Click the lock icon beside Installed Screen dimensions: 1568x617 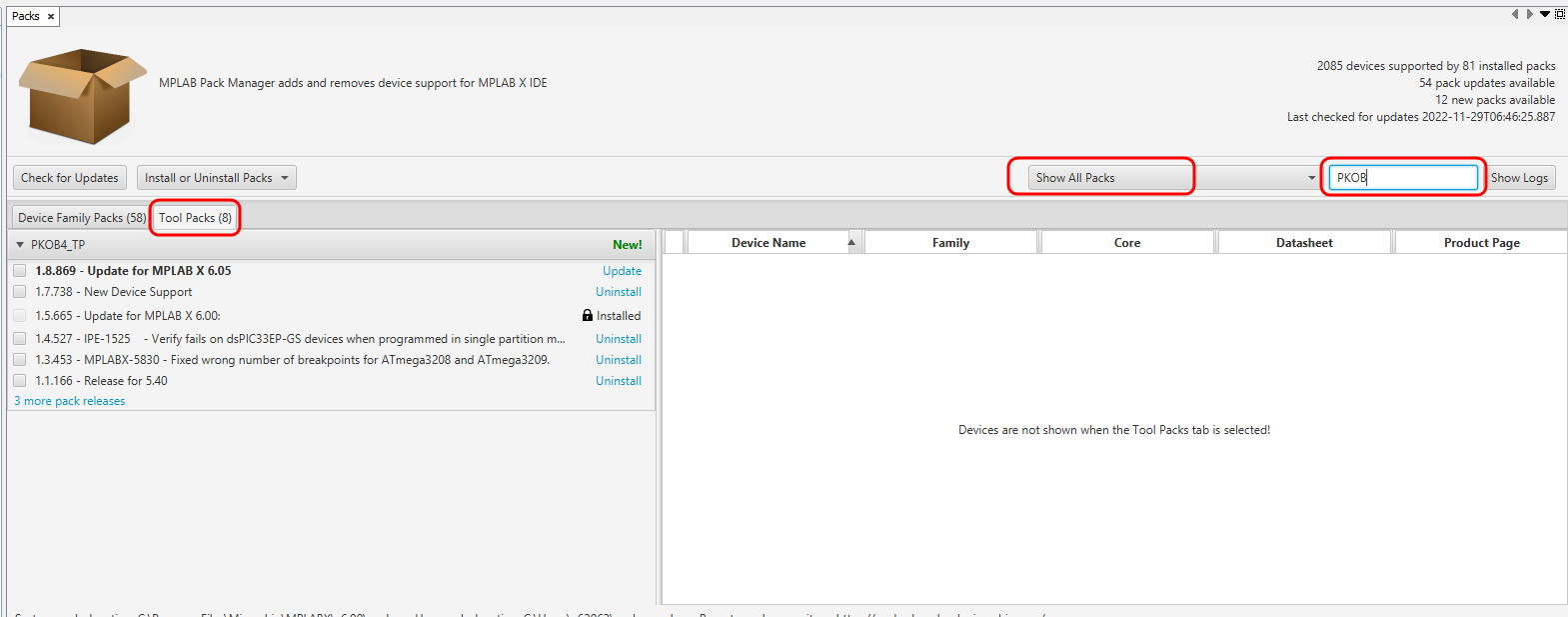pyautogui.click(x=588, y=315)
